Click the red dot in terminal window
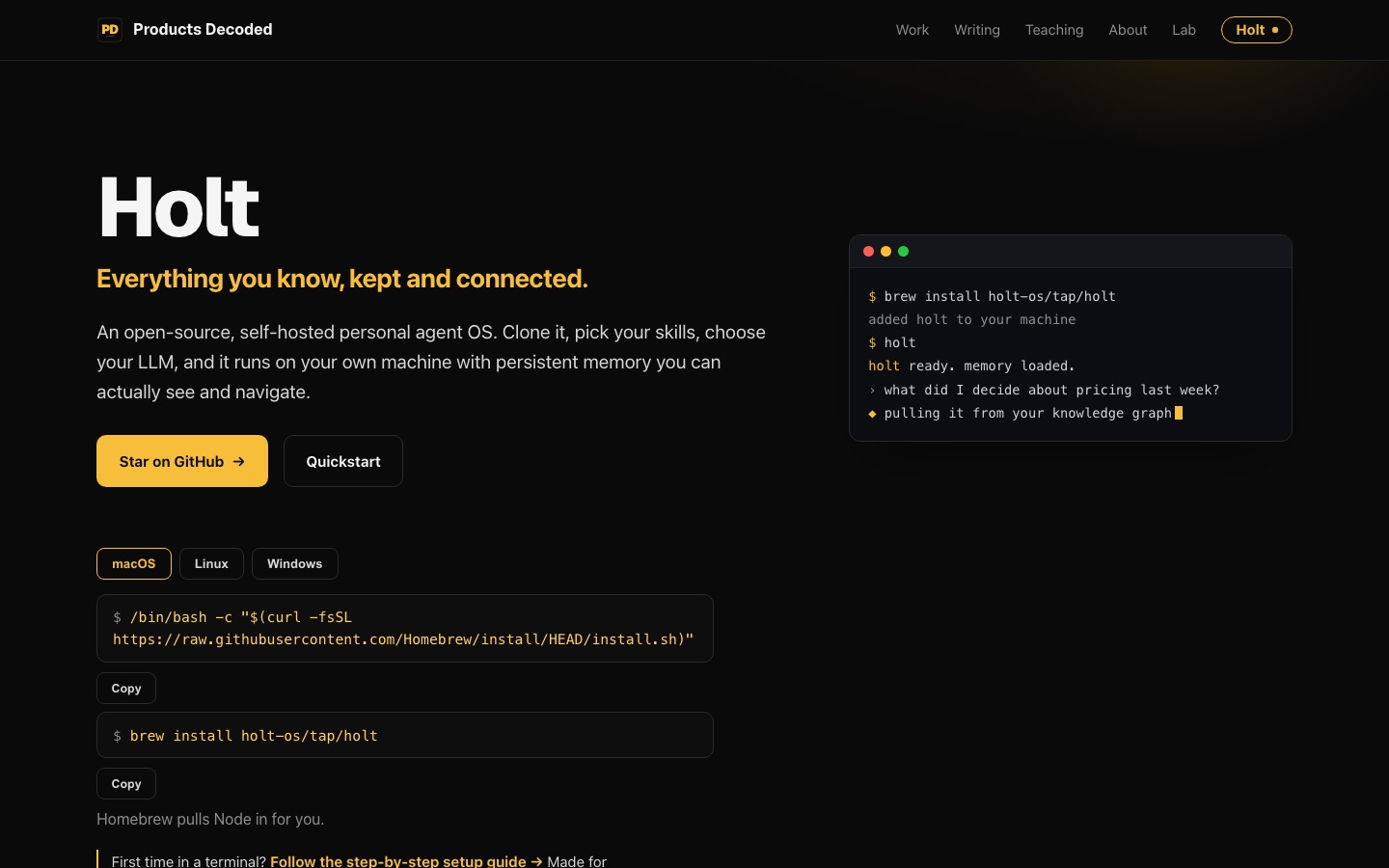Image resolution: width=1389 pixels, height=868 pixels. (x=868, y=252)
